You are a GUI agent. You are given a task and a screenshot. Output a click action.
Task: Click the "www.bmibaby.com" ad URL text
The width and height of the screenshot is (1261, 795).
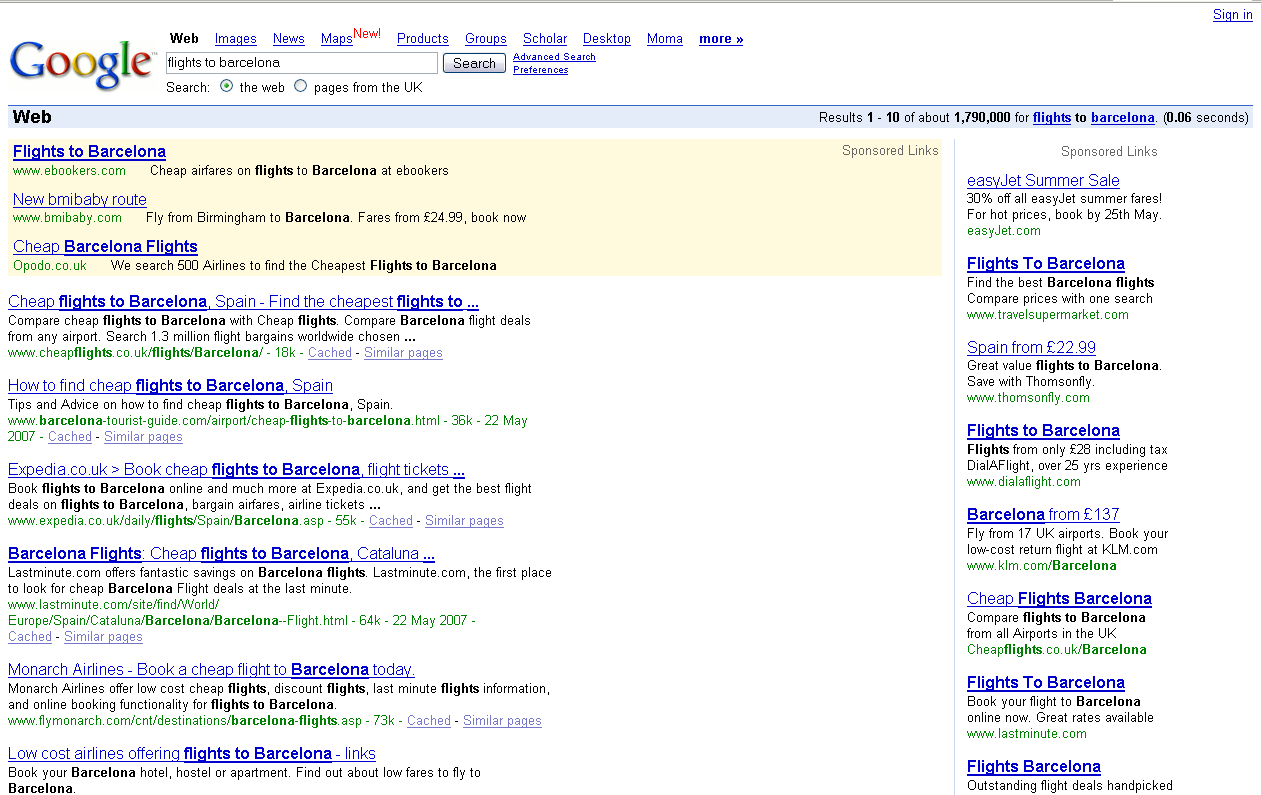tap(67, 218)
